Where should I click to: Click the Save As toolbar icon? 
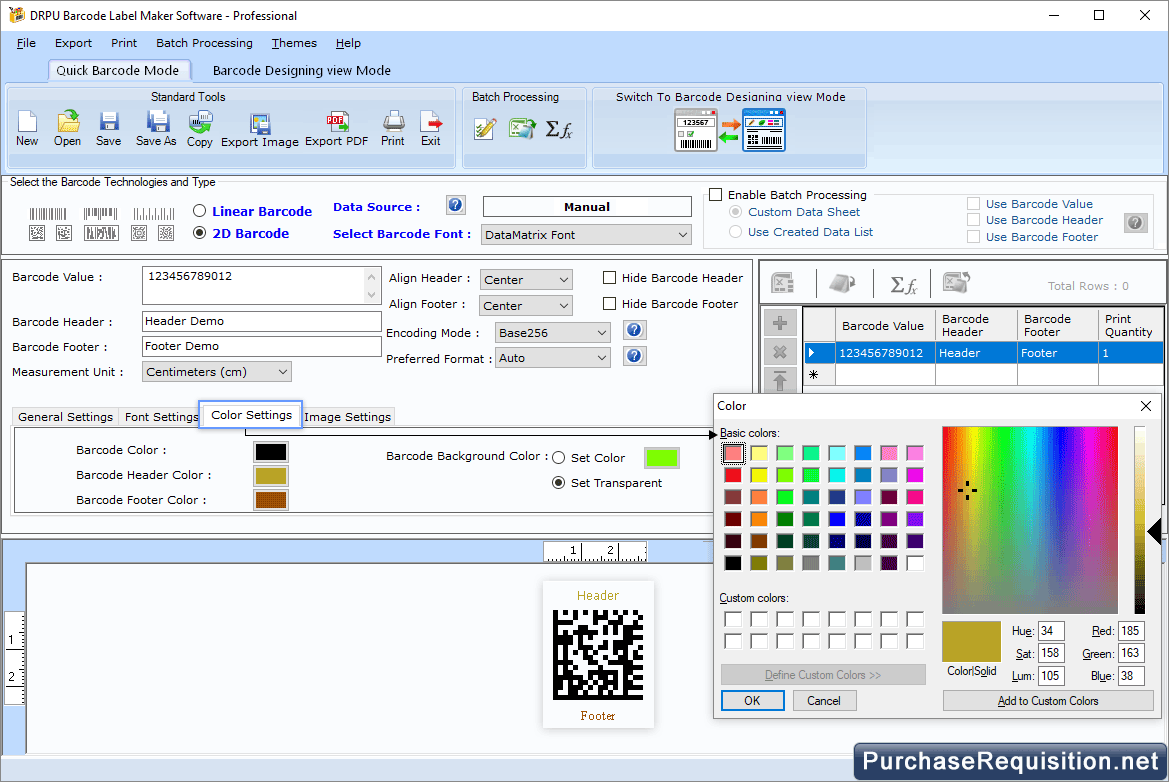coord(156,127)
